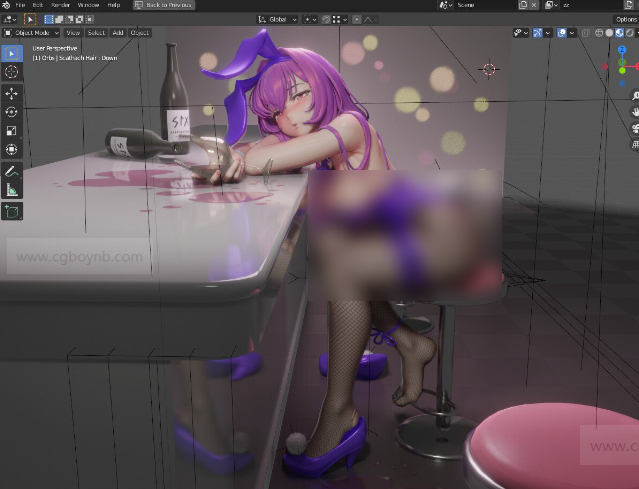
Task: Expand the gizmo options dropdown arrow
Action: coord(548,33)
